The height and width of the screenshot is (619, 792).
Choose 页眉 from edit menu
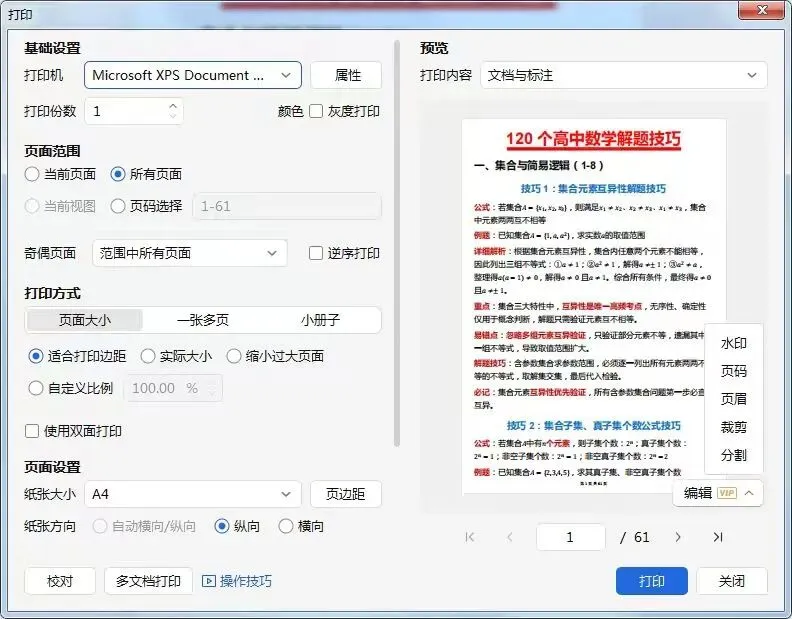(733, 399)
